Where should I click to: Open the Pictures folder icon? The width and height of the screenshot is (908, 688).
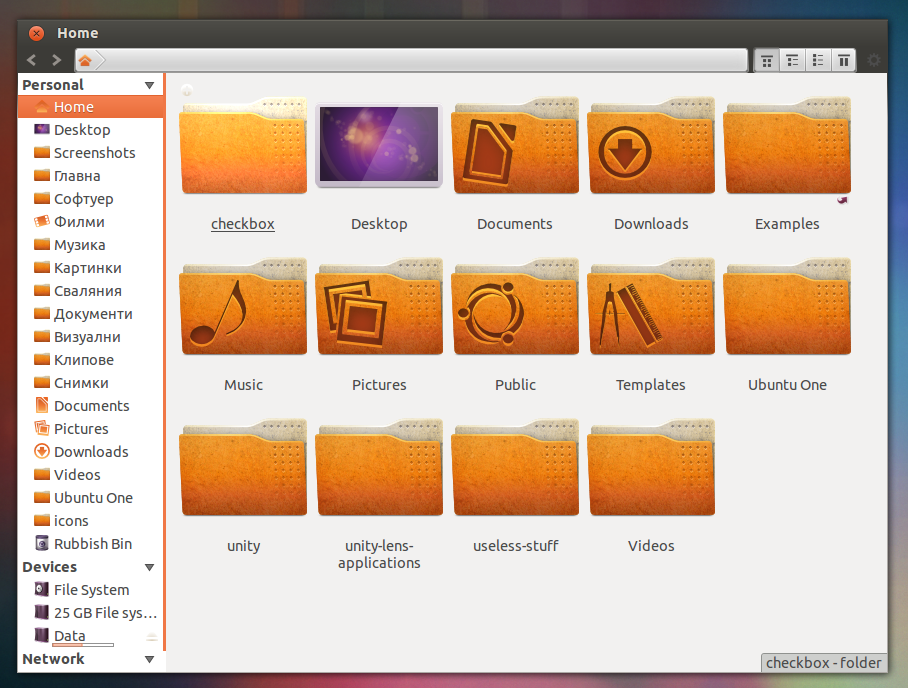(379, 311)
